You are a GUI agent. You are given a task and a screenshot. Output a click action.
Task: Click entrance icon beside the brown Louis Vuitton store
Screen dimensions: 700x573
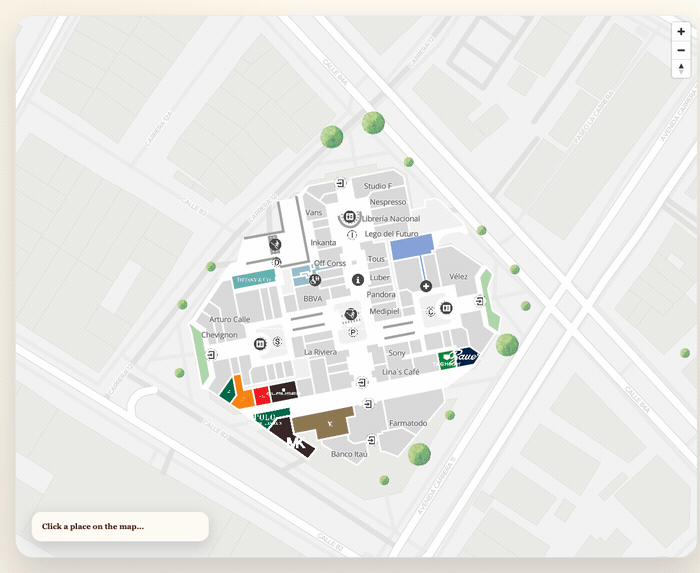[367, 404]
